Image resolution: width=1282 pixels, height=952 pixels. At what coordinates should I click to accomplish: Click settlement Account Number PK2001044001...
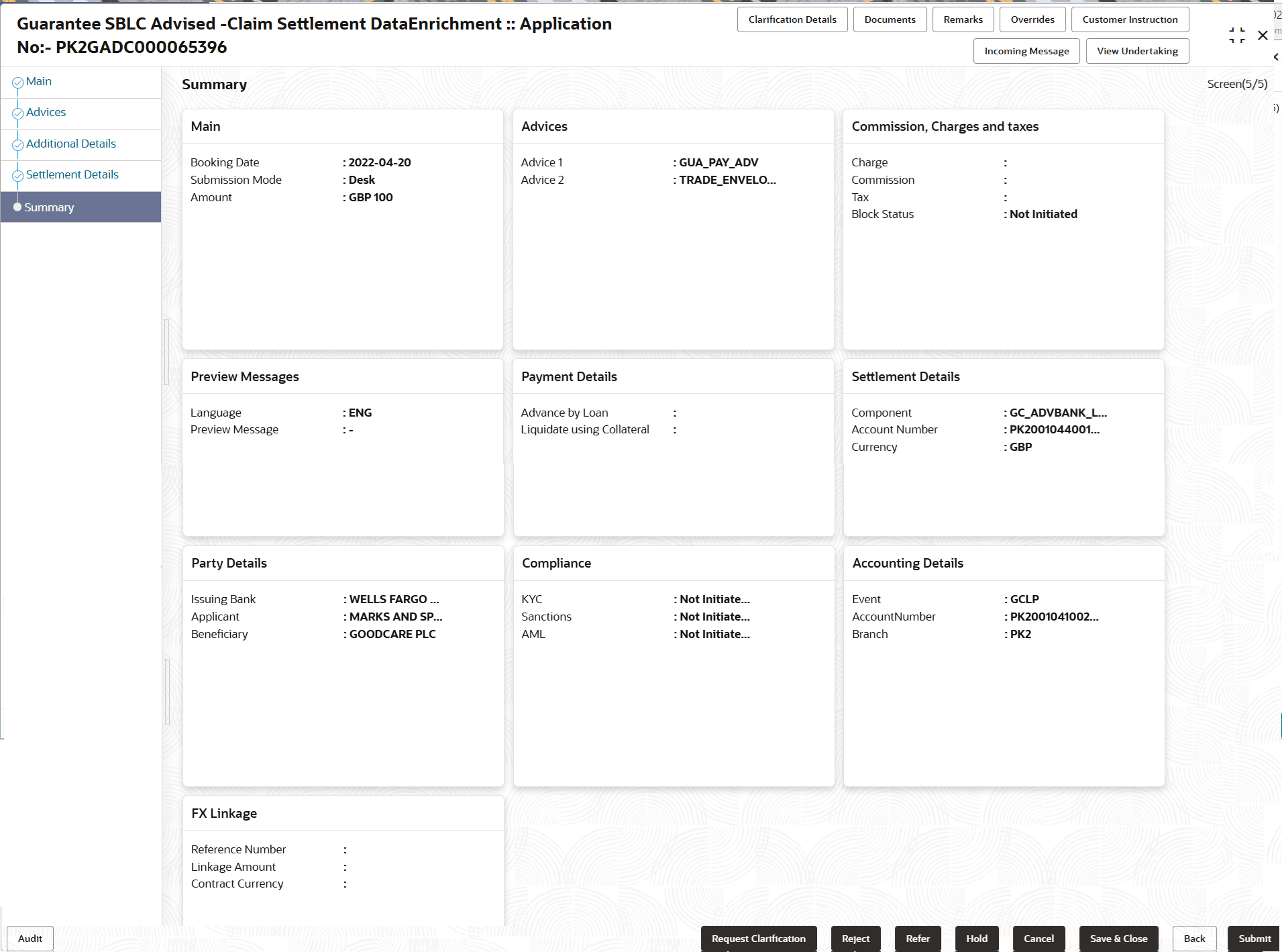[x=1055, y=429]
